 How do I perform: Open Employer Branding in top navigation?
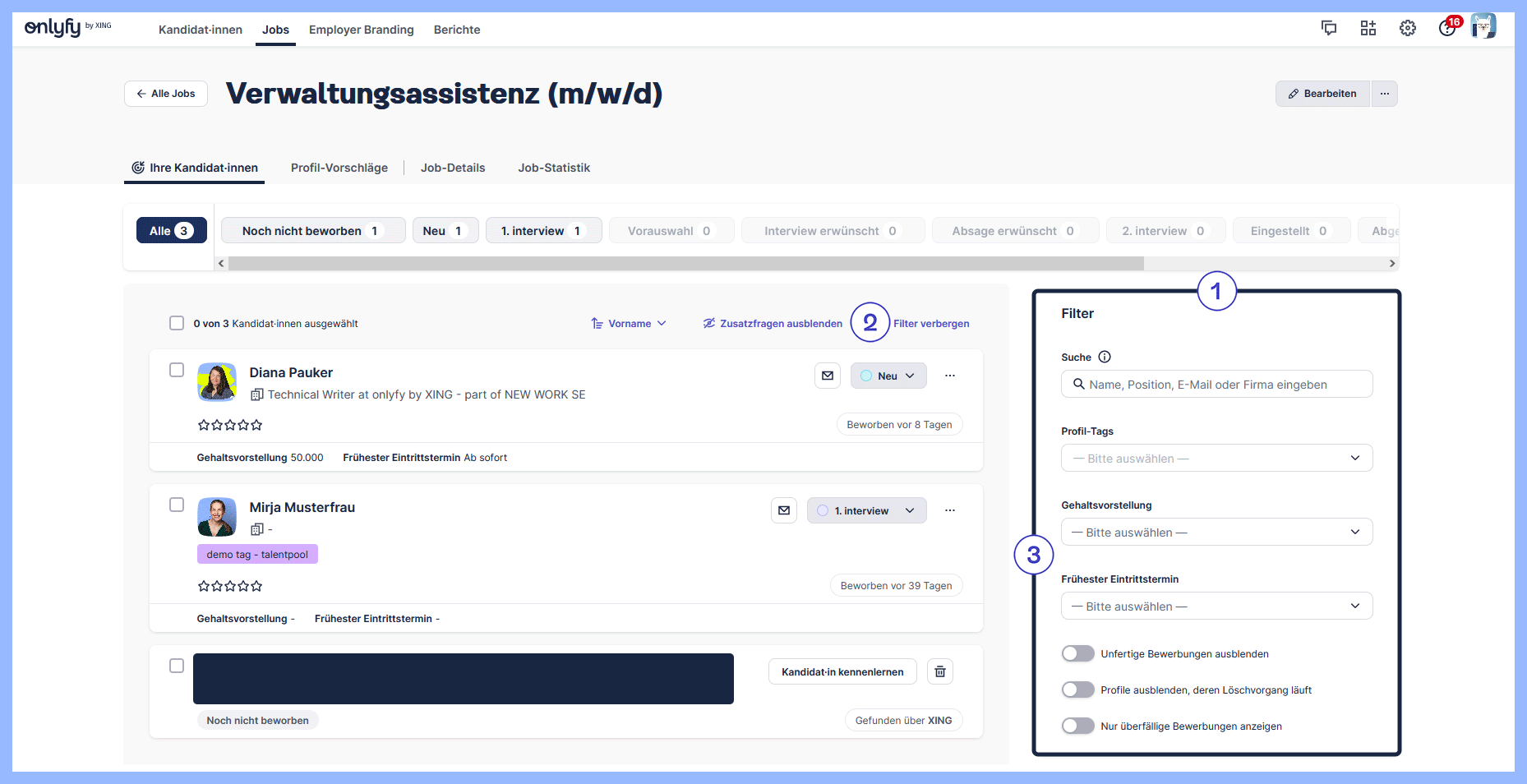[x=361, y=30]
